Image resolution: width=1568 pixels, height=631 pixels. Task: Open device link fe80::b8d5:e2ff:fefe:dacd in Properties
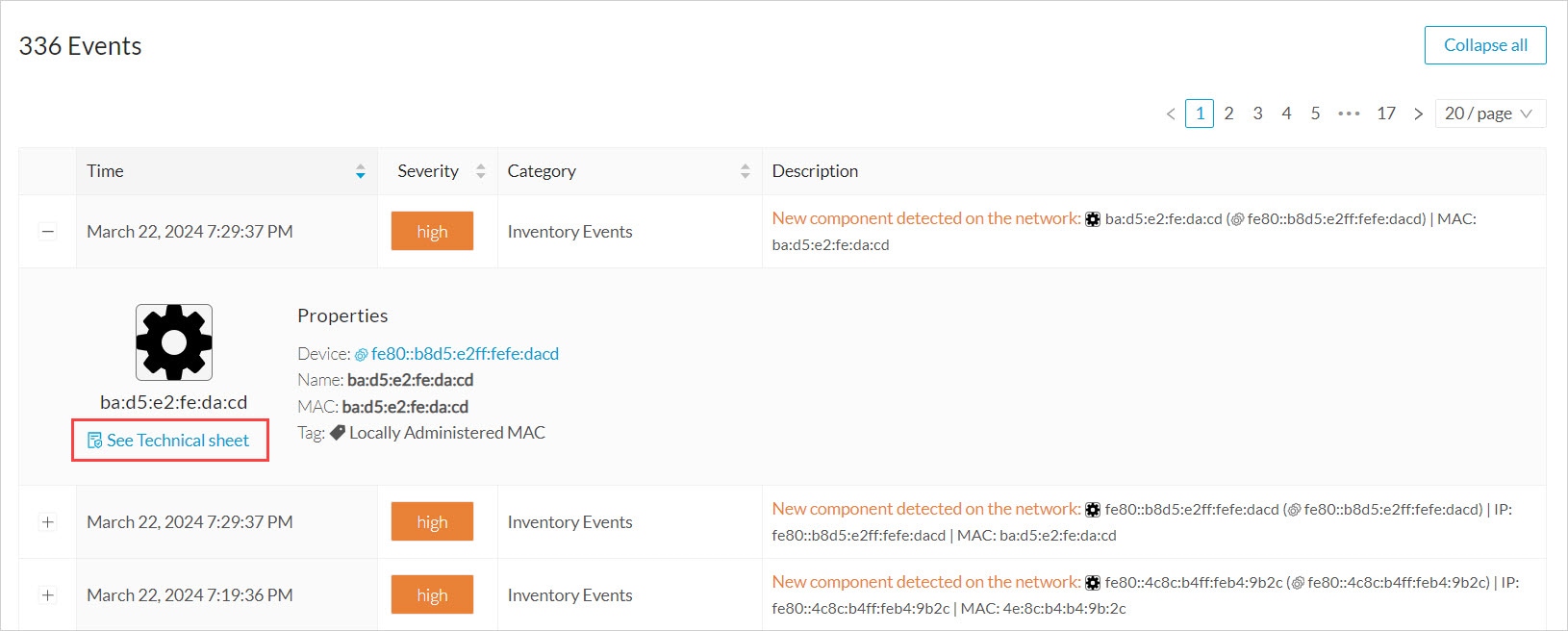[465, 354]
